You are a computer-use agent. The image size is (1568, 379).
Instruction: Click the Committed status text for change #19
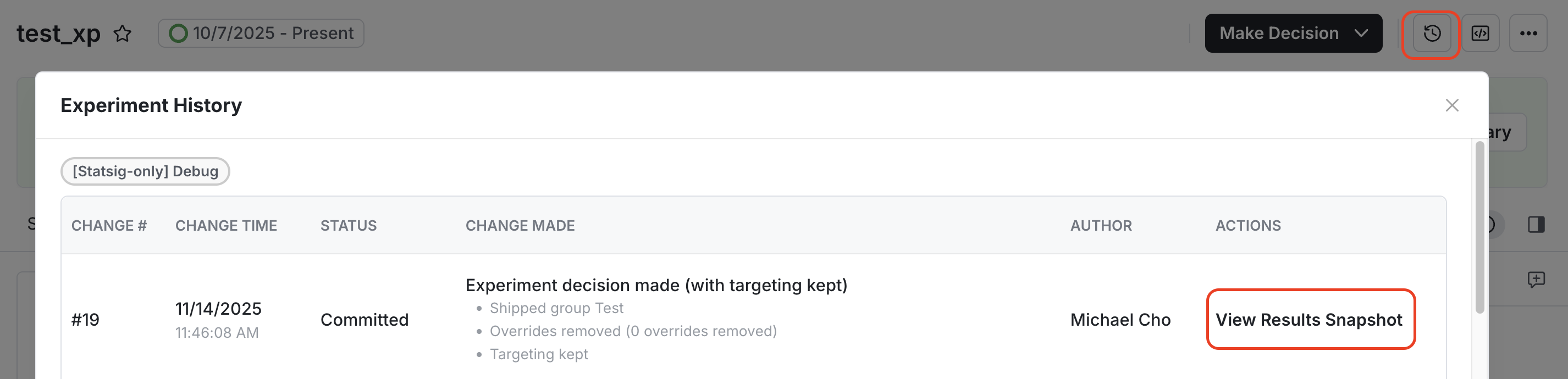tap(365, 319)
